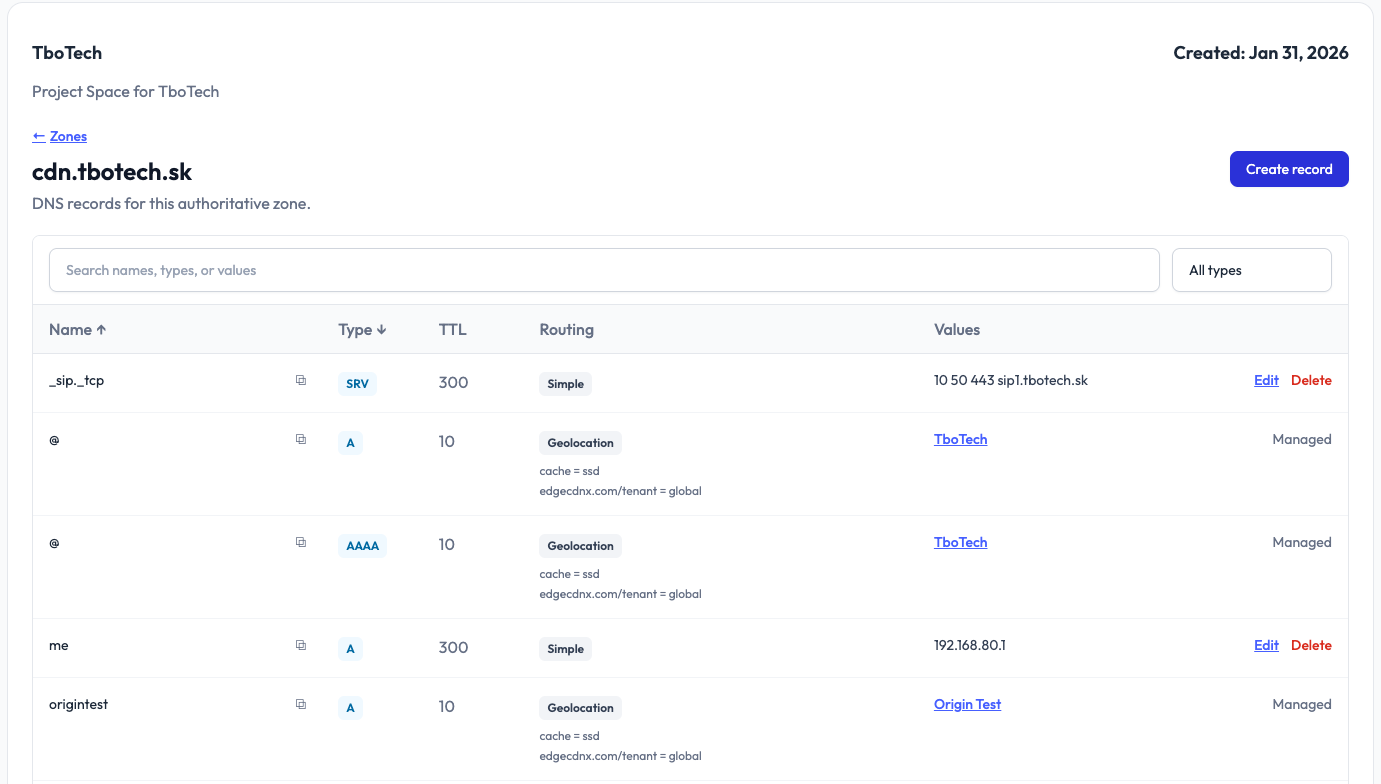1381x784 pixels.
Task: Click the value '10 50 443 sip1.tbotech.sk'
Action: (1011, 380)
